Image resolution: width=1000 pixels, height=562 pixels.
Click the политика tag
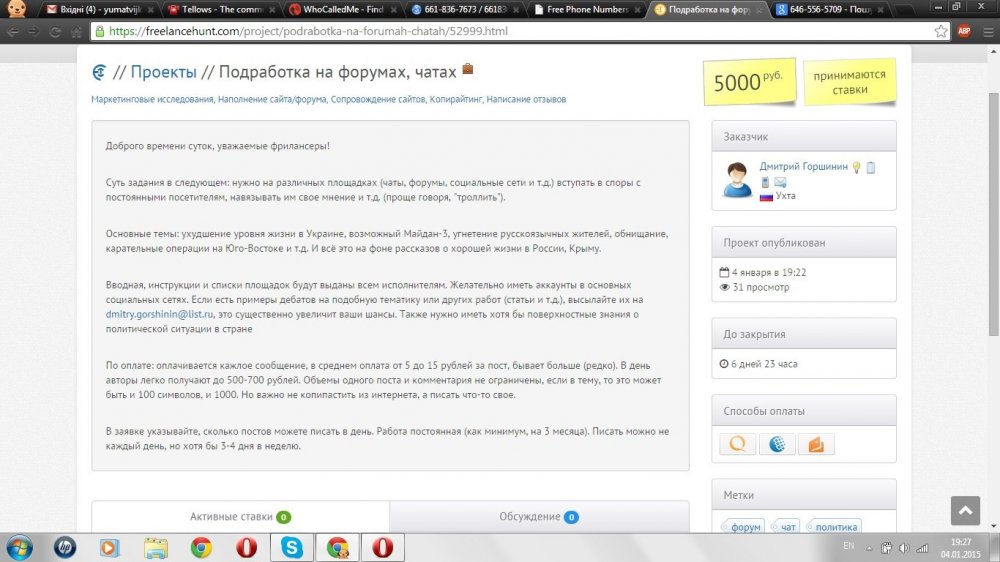[x=834, y=527]
